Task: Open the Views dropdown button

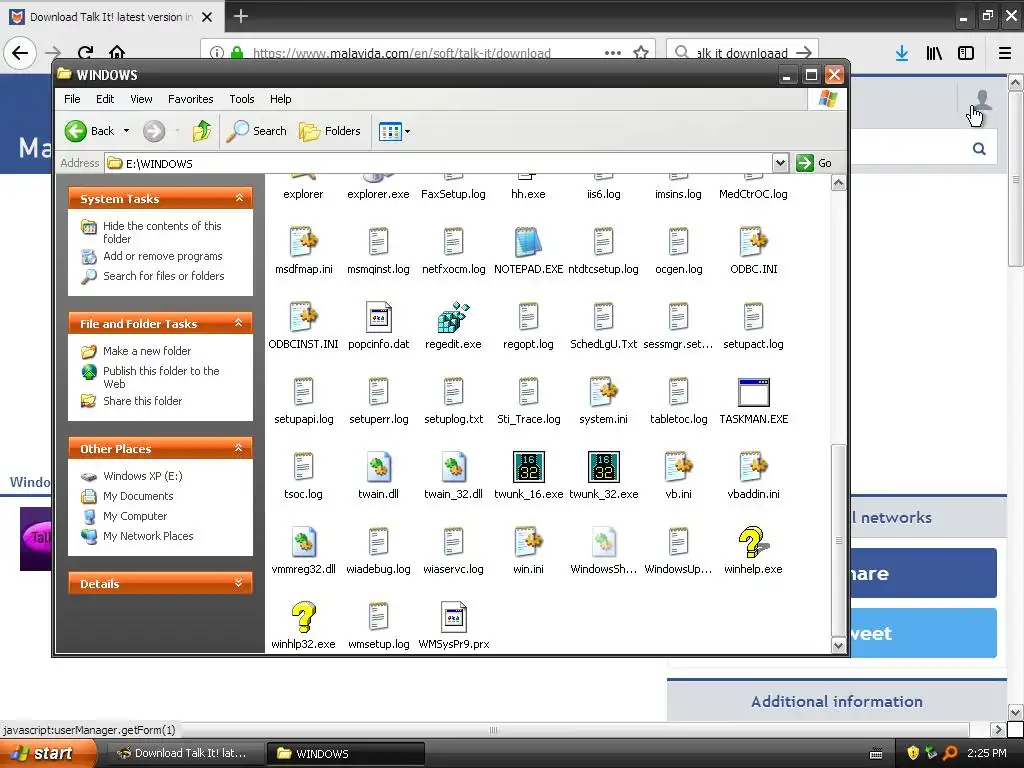Action: [394, 131]
